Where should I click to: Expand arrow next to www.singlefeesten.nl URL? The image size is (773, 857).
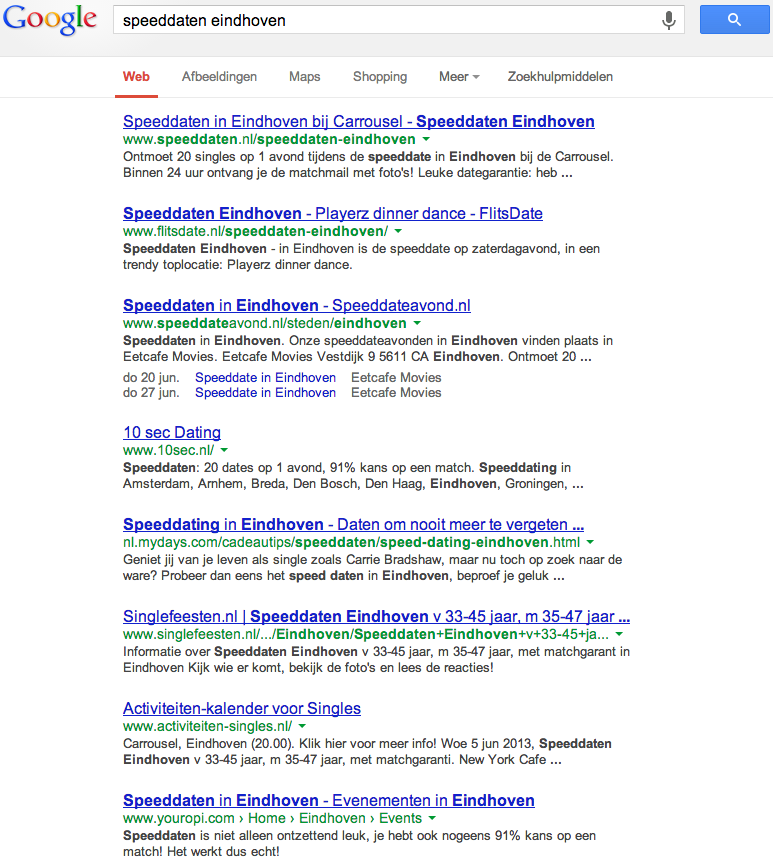click(x=619, y=634)
